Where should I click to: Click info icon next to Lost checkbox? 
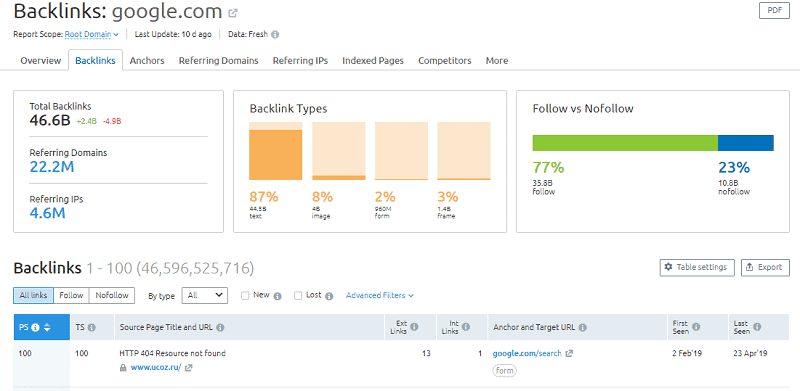[x=329, y=296]
